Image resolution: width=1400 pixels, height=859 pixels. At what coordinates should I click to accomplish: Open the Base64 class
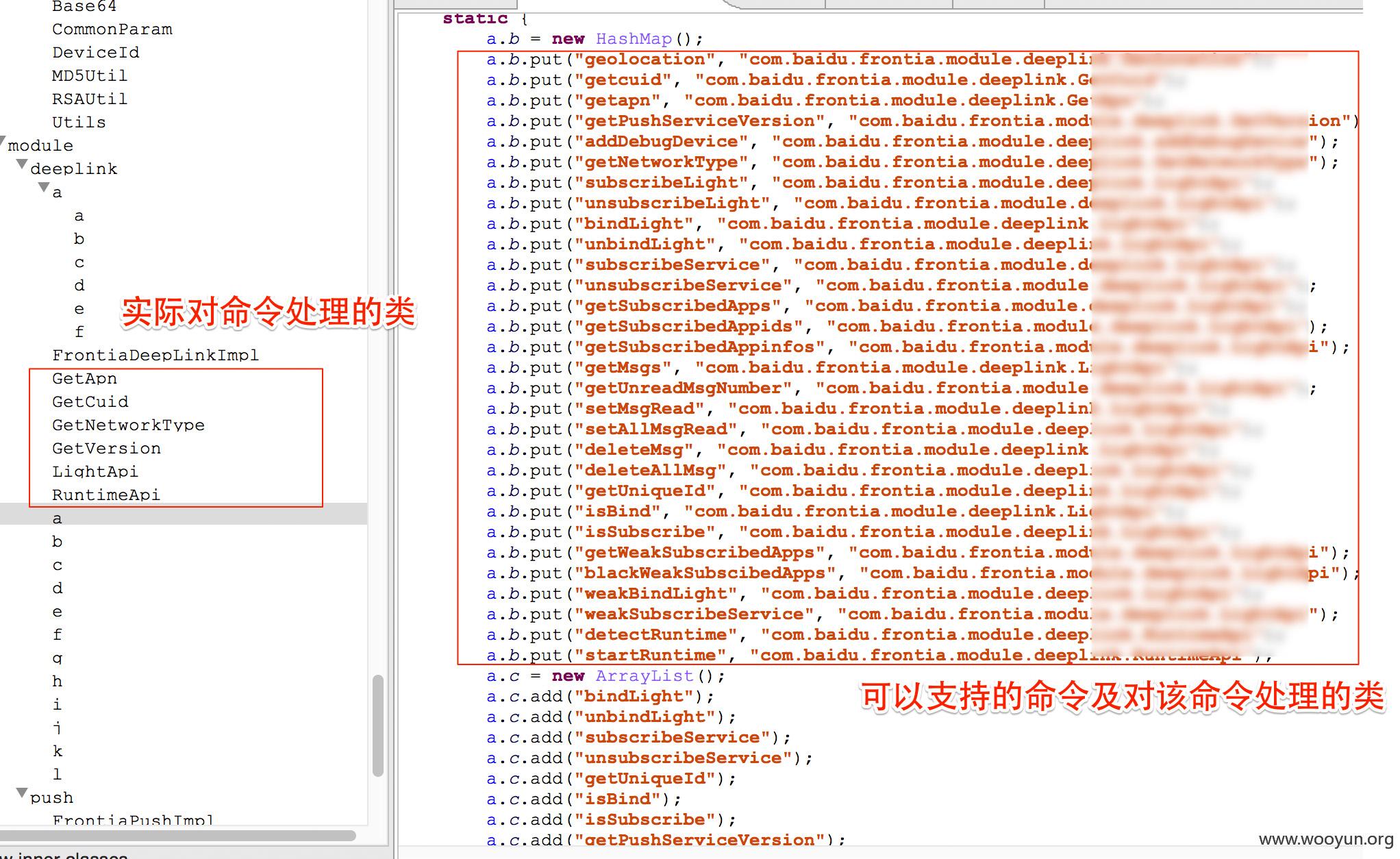[84, 7]
